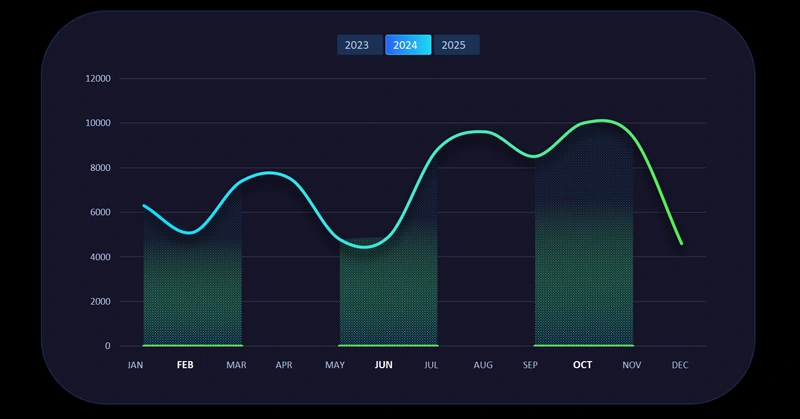
Task: Click the SEP month label
Action: [x=531, y=365]
